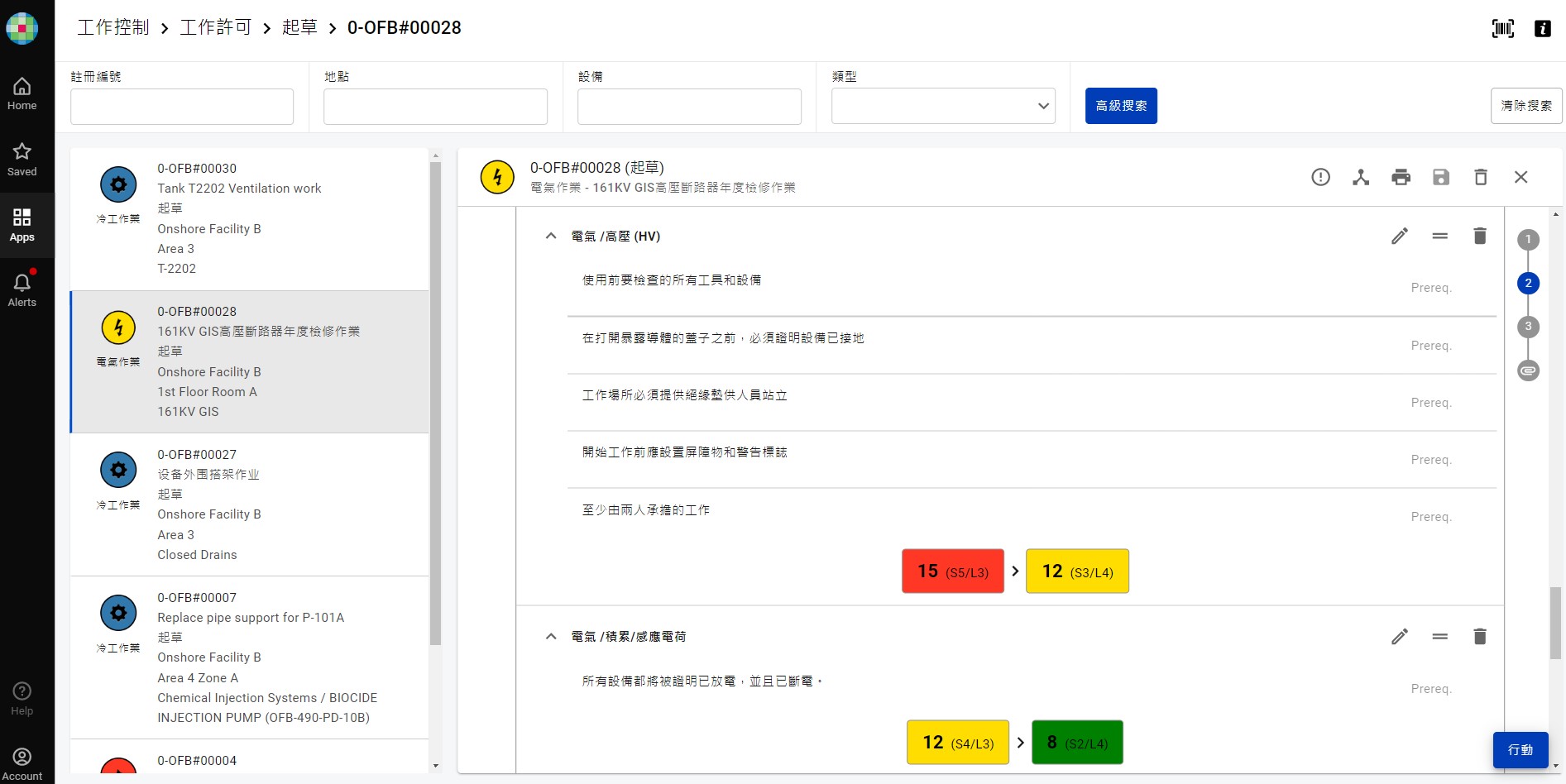
Task: Jump to step 3 in stepper
Action: click(x=1528, y=327)
